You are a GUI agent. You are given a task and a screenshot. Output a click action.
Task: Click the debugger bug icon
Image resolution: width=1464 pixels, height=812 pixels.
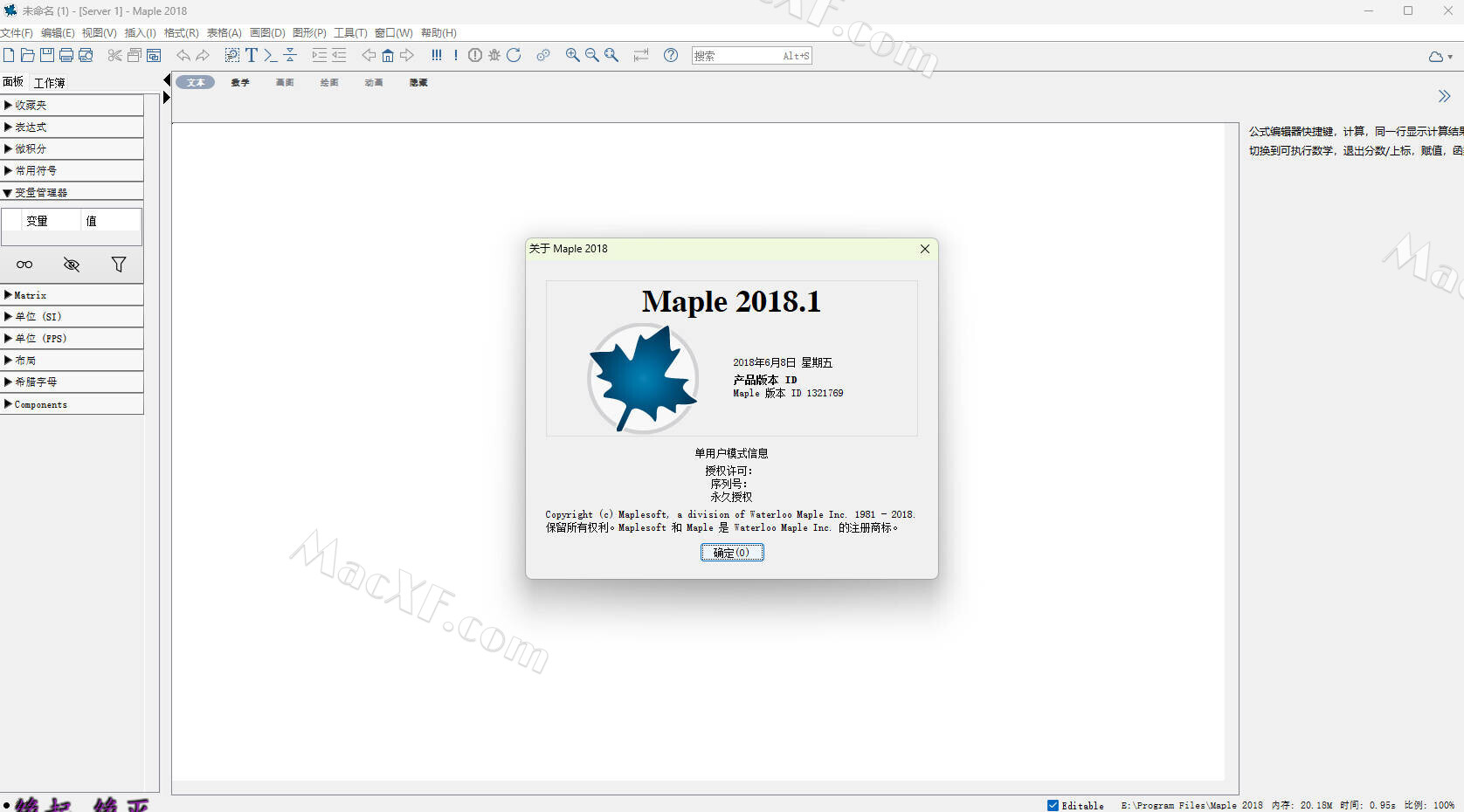494,55
